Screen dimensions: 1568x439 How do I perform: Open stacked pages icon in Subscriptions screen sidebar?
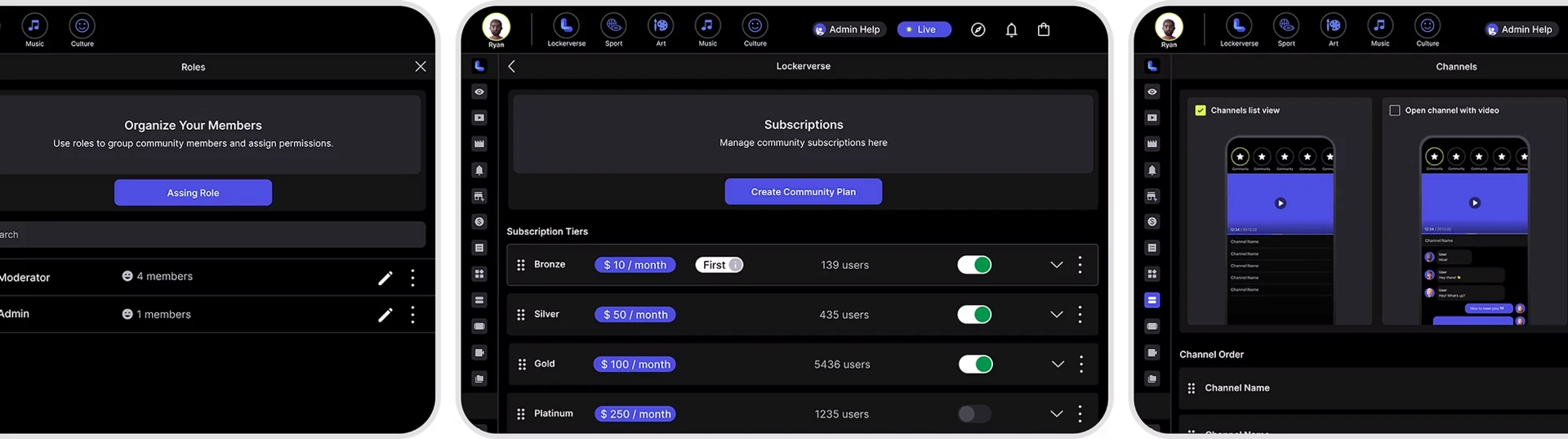479,379
